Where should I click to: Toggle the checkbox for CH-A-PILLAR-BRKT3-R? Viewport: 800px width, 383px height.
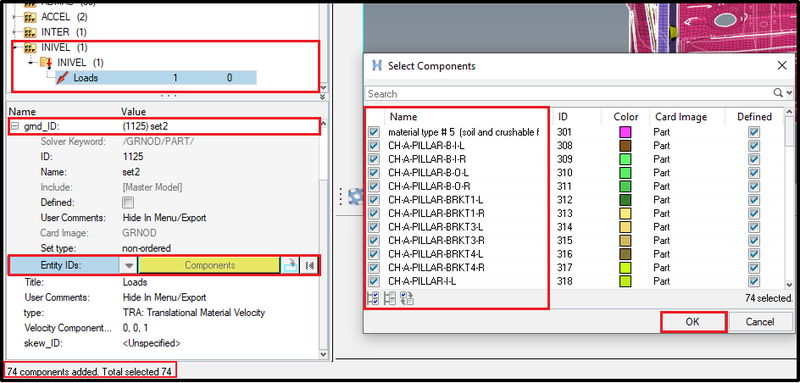click(374, 240)
